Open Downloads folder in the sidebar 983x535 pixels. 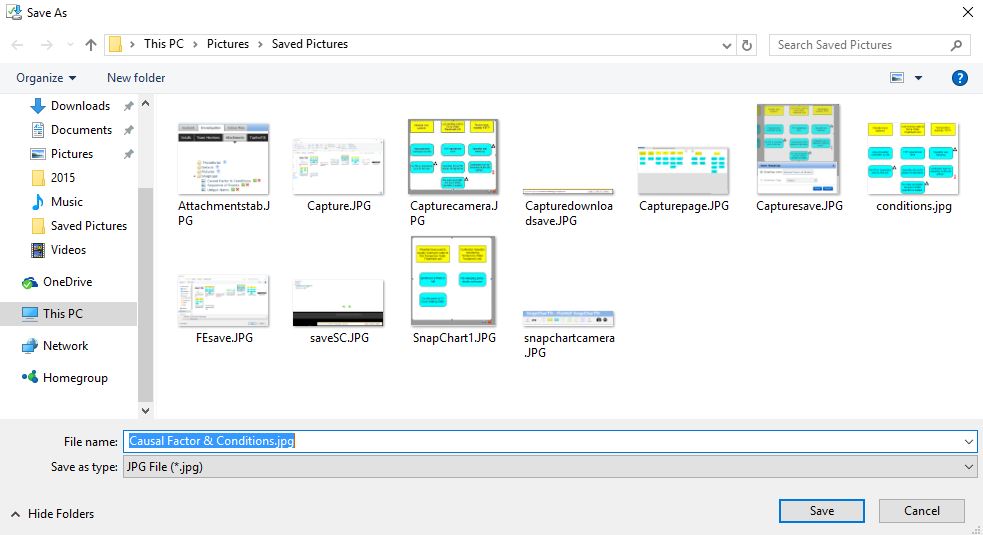click(x=80, y=106)
